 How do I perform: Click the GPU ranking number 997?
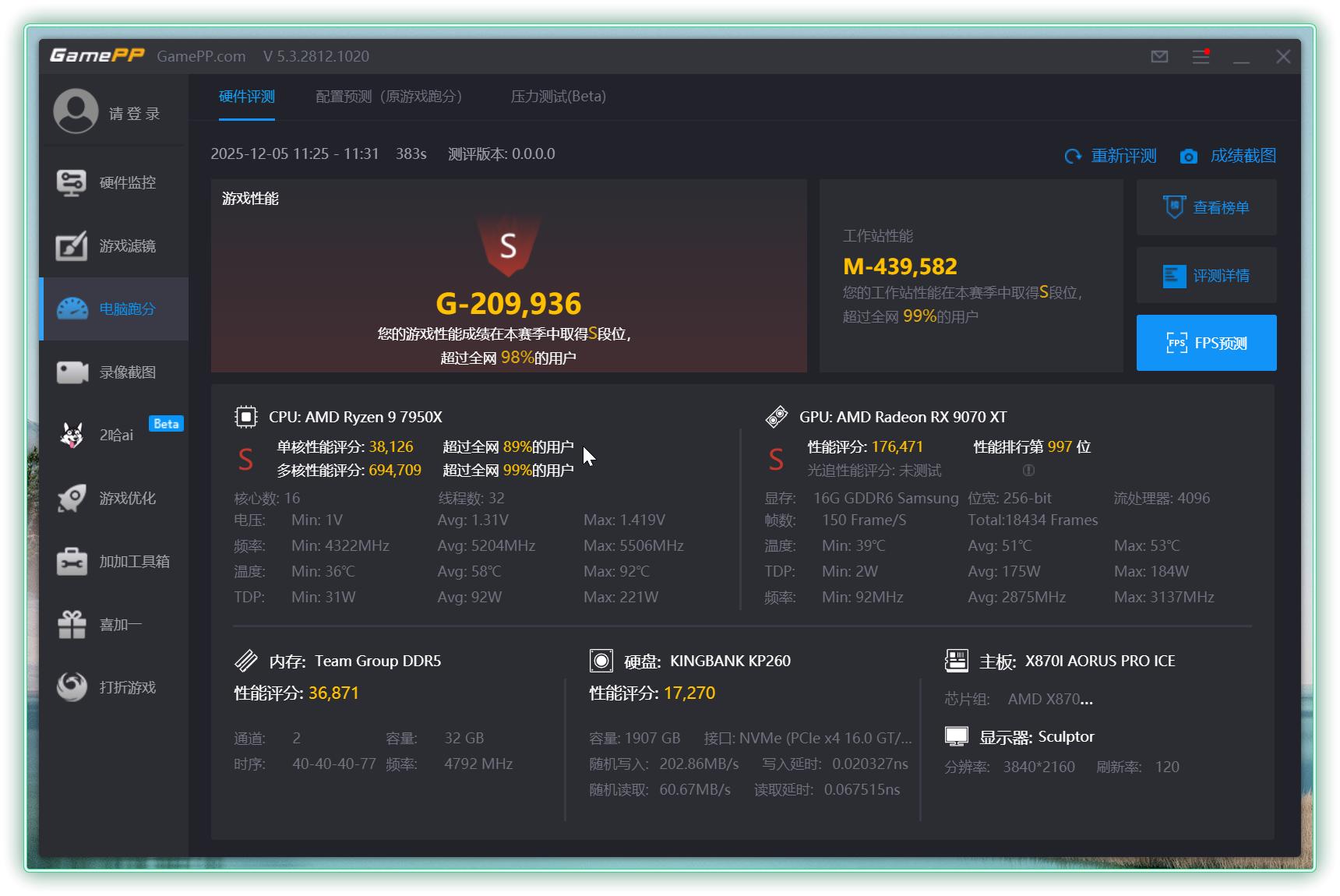[x=1060, y=447]
